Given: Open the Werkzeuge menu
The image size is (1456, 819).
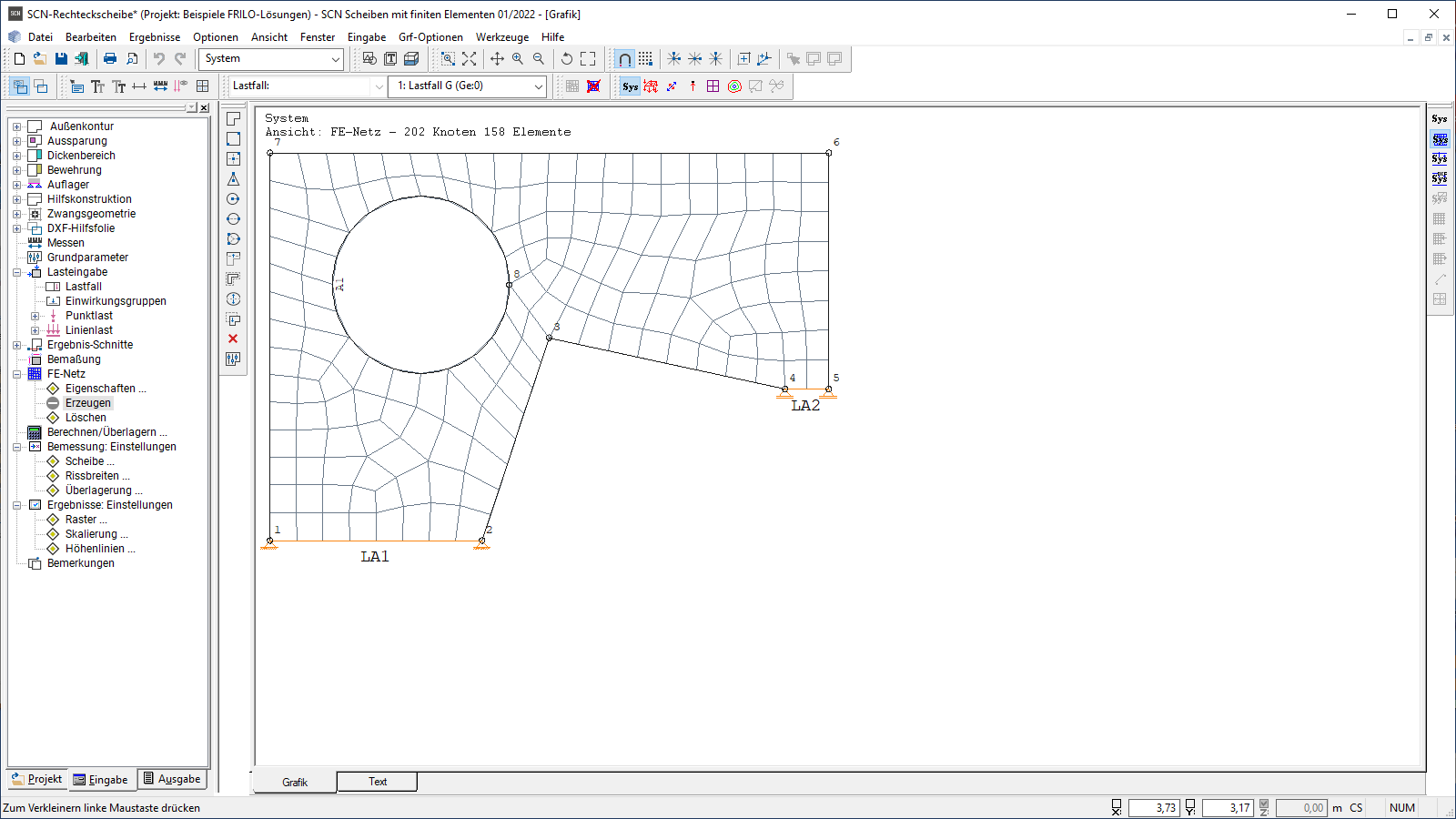Looking at the screenshot, I should [x=502, y=37].
